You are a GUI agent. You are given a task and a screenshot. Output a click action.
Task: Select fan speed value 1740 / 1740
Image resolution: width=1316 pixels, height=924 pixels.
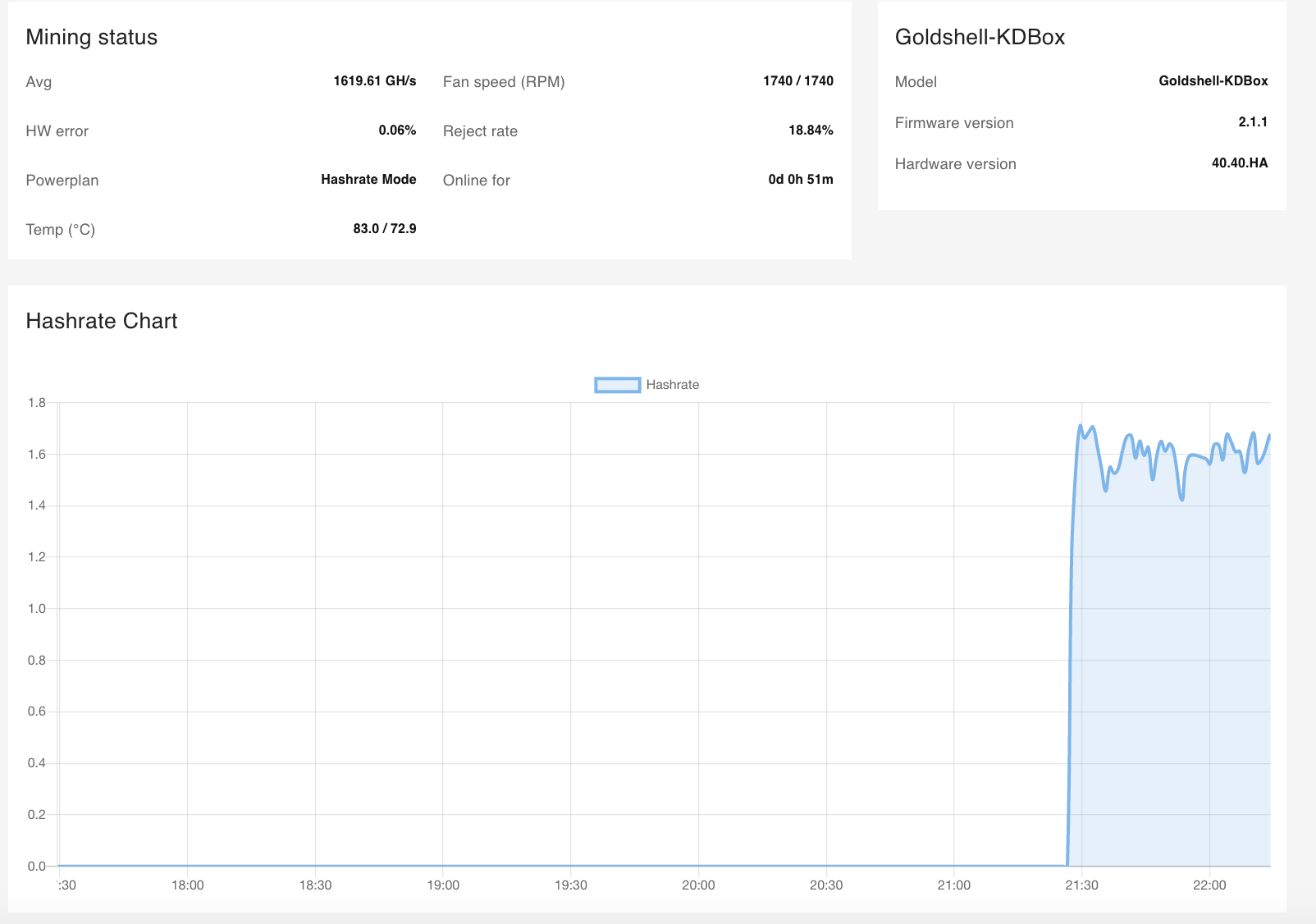[798, 80]
